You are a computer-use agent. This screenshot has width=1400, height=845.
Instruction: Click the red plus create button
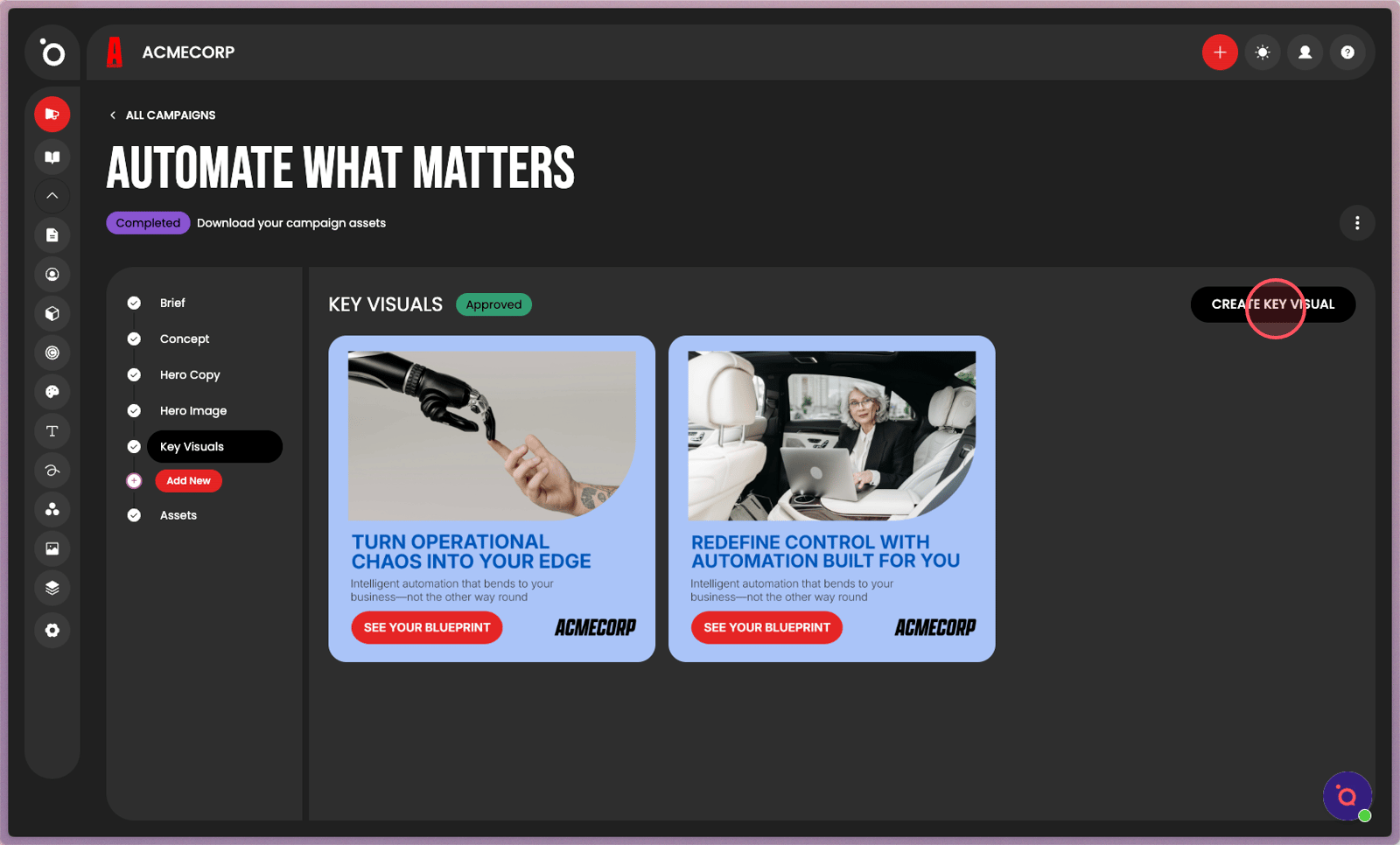pos(1220,52)
